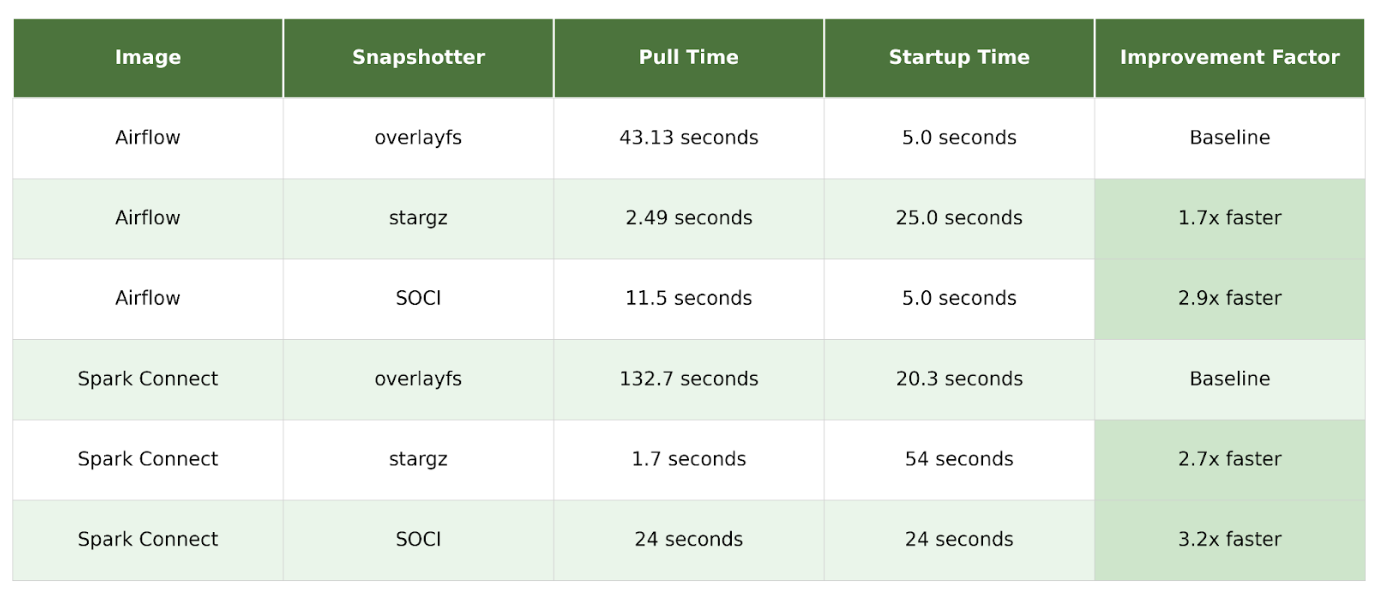The image size is (1374, 592).
Task: Click the 11.5 seconds pull time cell
Action: (688, 298)
